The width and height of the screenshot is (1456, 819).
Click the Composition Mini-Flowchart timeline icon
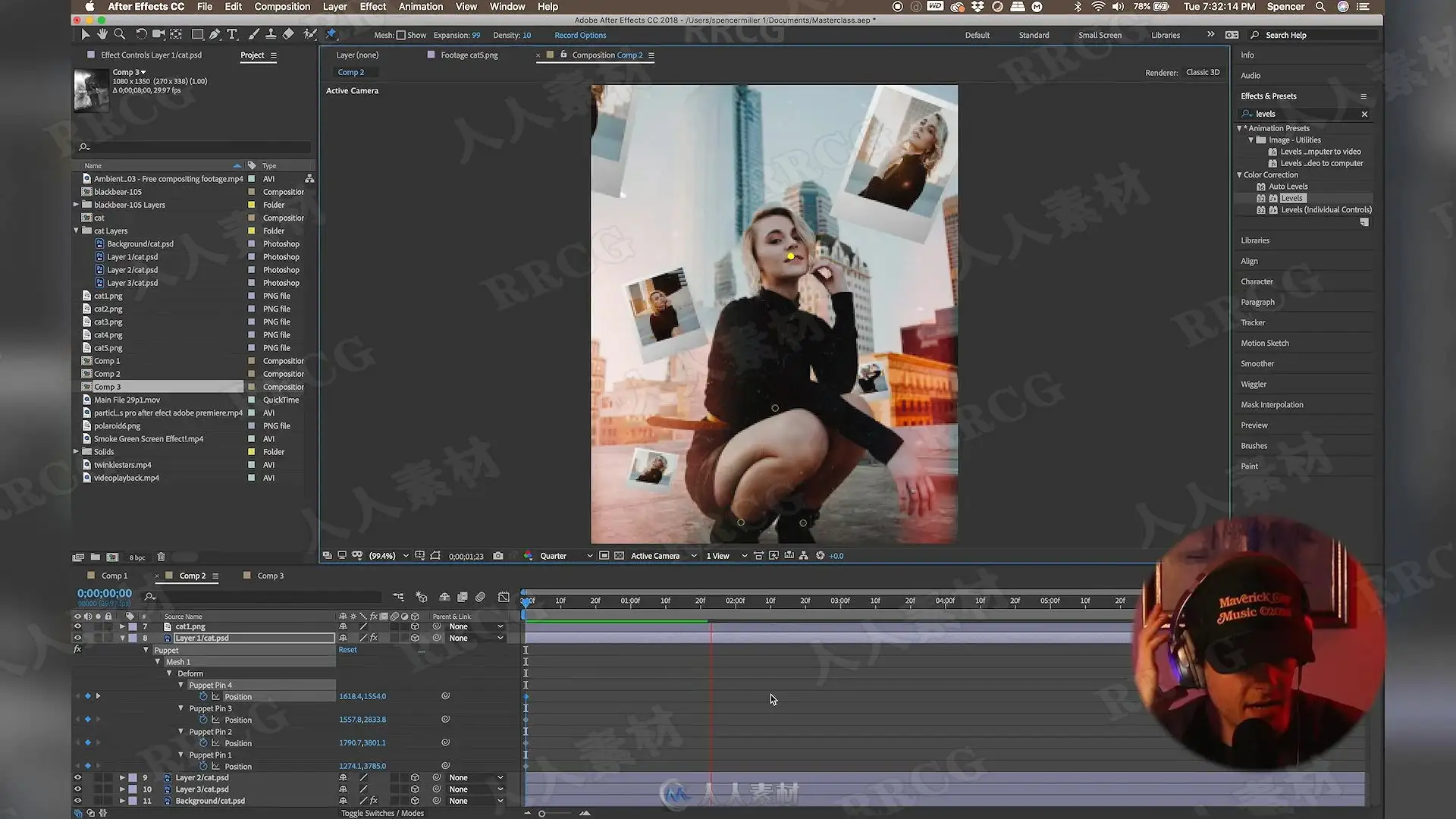coord(398,598)
